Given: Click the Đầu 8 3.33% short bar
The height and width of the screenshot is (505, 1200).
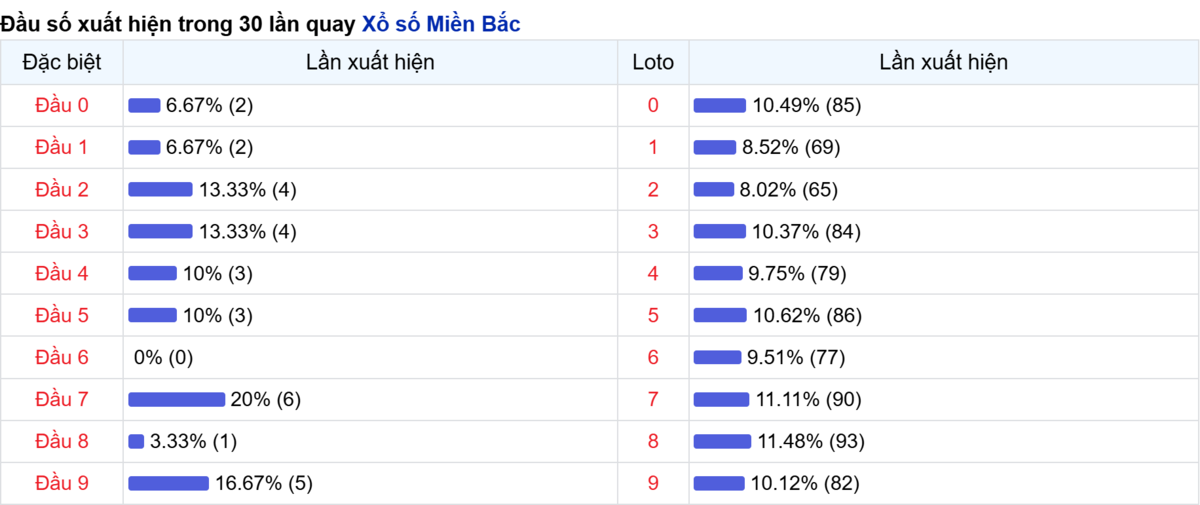Looking at the screenshot, I should [136, 442].
